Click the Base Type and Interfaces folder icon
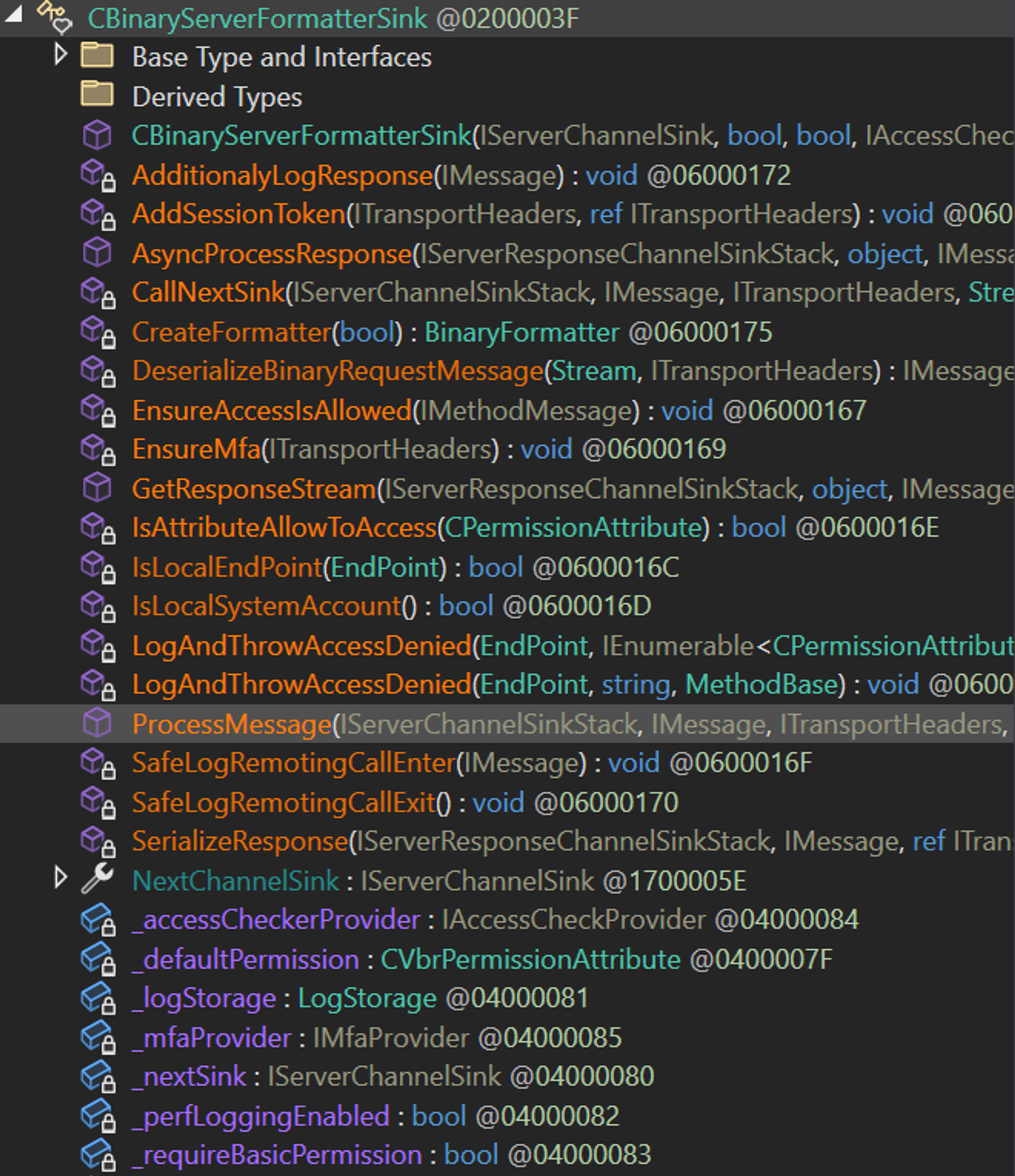1015x1176 pixels. pos(97,56)
